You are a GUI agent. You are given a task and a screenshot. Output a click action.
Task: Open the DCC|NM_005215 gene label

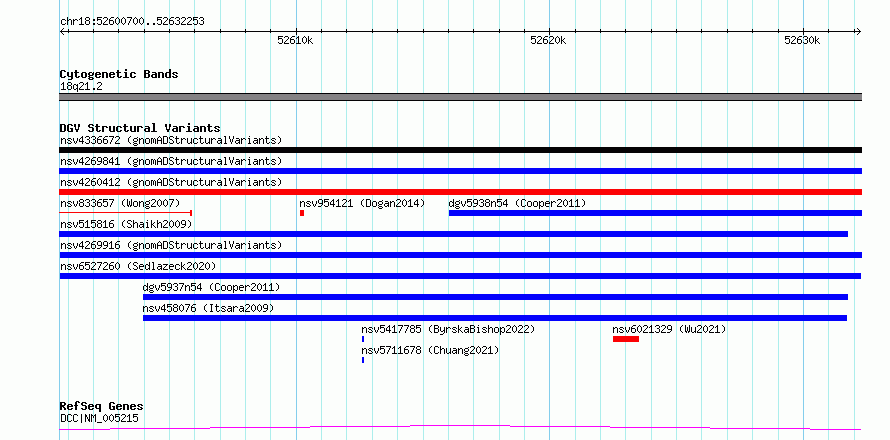[99, 419]
